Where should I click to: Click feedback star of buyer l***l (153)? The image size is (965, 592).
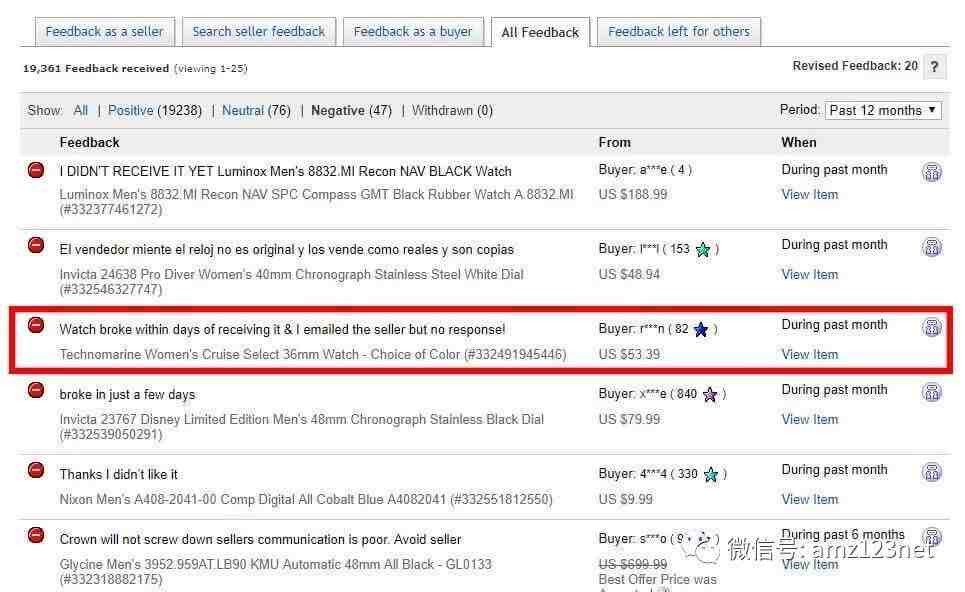point(703,249)
